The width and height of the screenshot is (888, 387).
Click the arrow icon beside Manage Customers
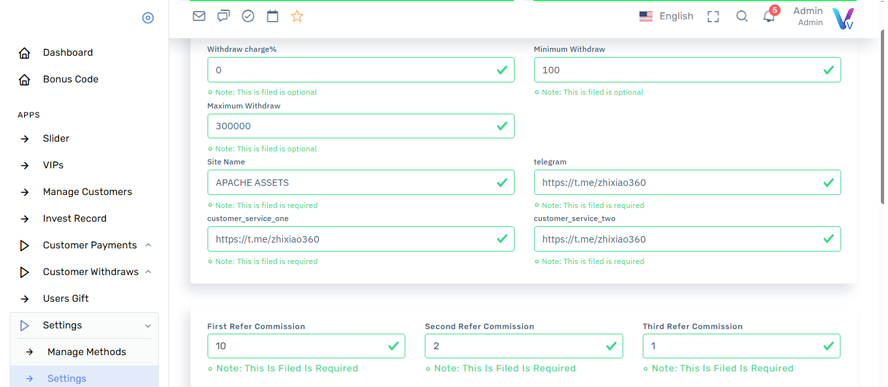(x=25, y=192)
